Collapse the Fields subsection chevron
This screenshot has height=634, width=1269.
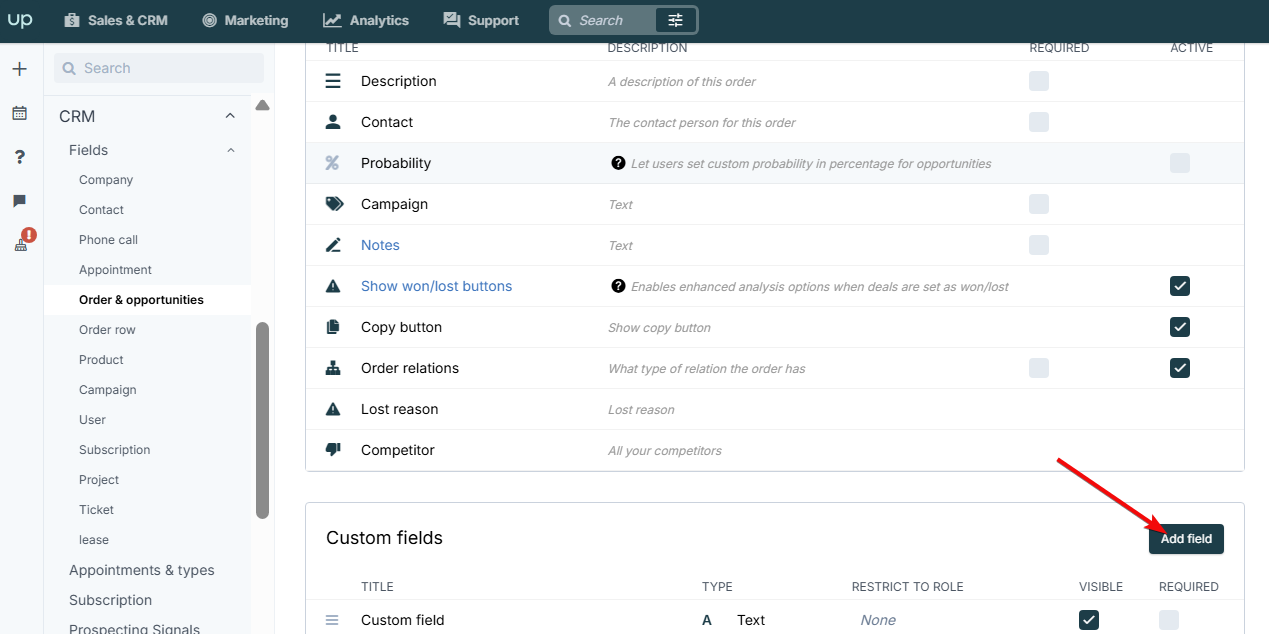(x=231, y=150)
